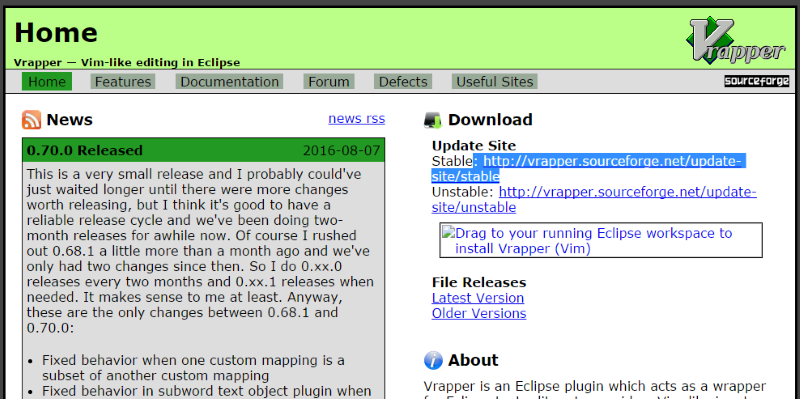
Task: Open the Documentation tab
Action: coord(230,82)
